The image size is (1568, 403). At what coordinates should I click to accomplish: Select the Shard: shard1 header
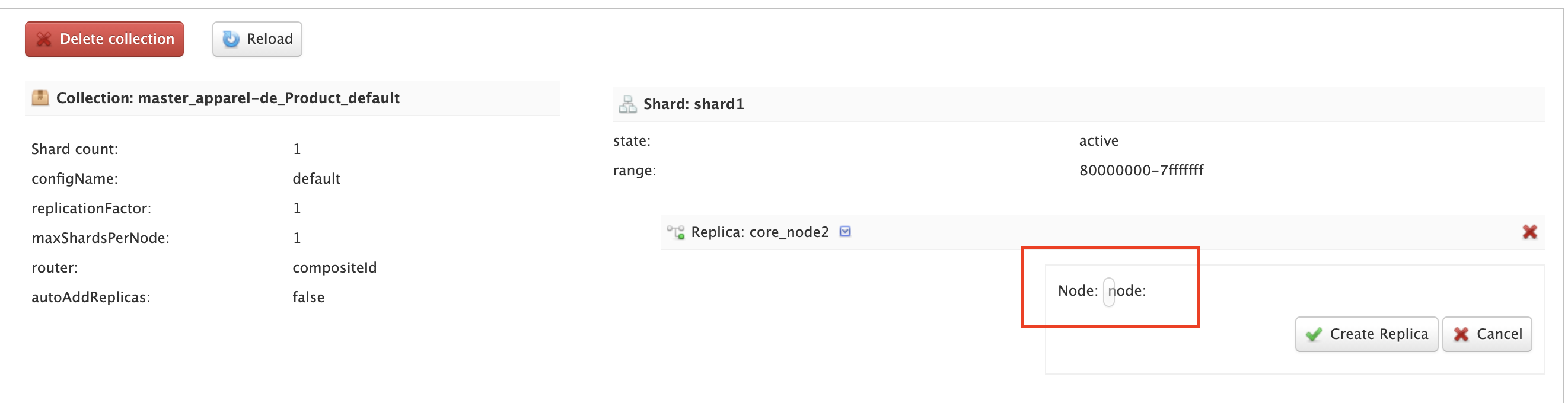693,104
